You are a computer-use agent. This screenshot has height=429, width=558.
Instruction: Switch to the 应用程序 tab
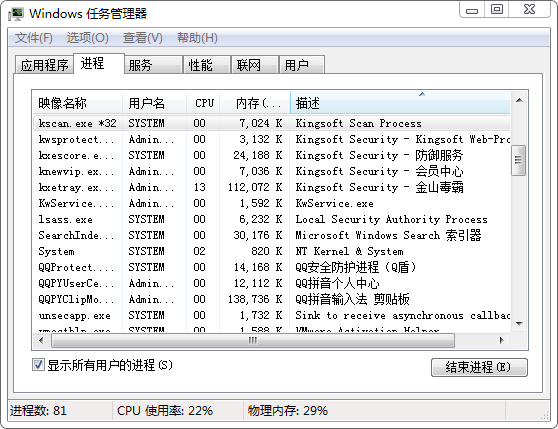44,65
